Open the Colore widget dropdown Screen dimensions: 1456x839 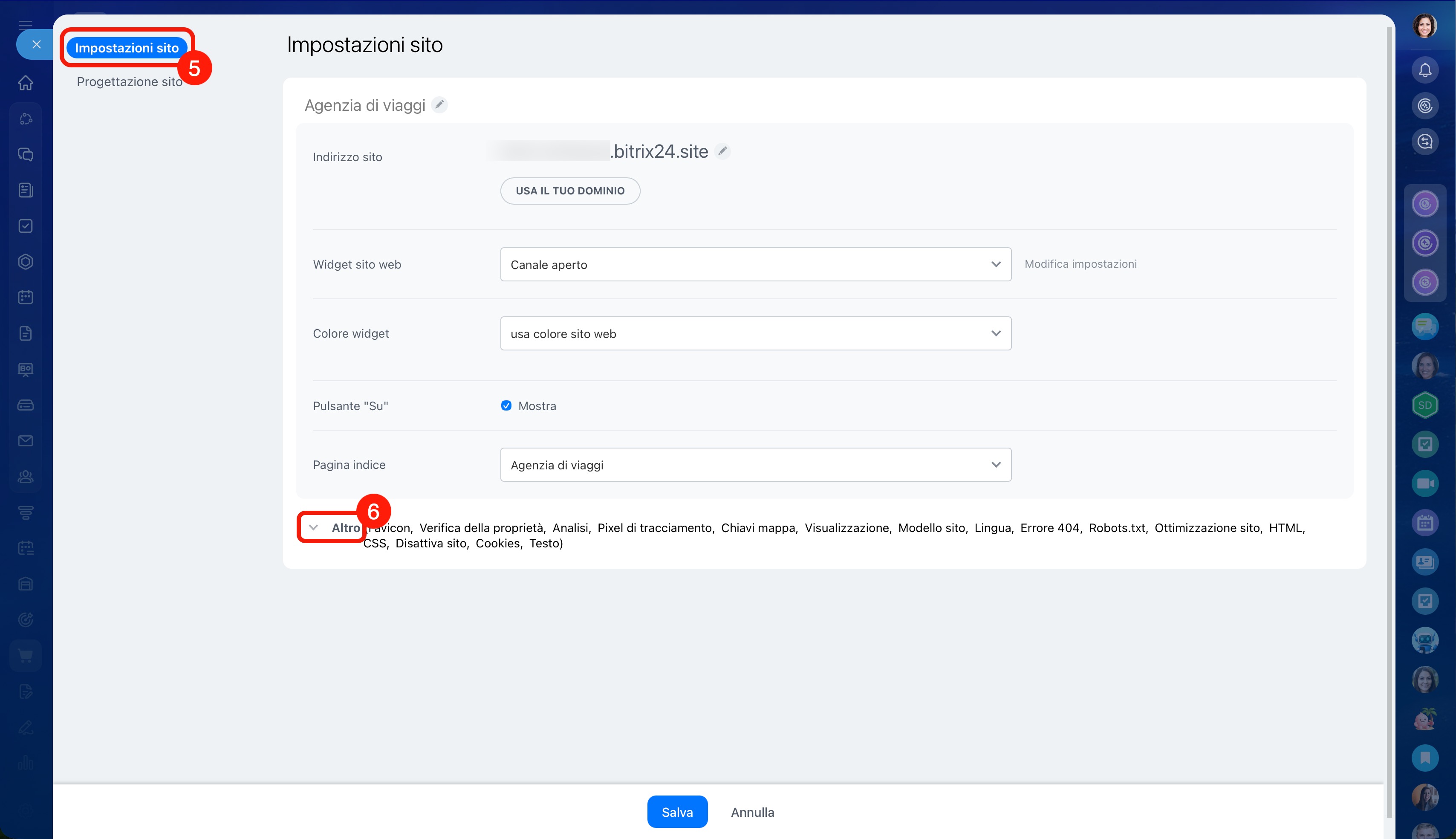[x=755, y=334]
